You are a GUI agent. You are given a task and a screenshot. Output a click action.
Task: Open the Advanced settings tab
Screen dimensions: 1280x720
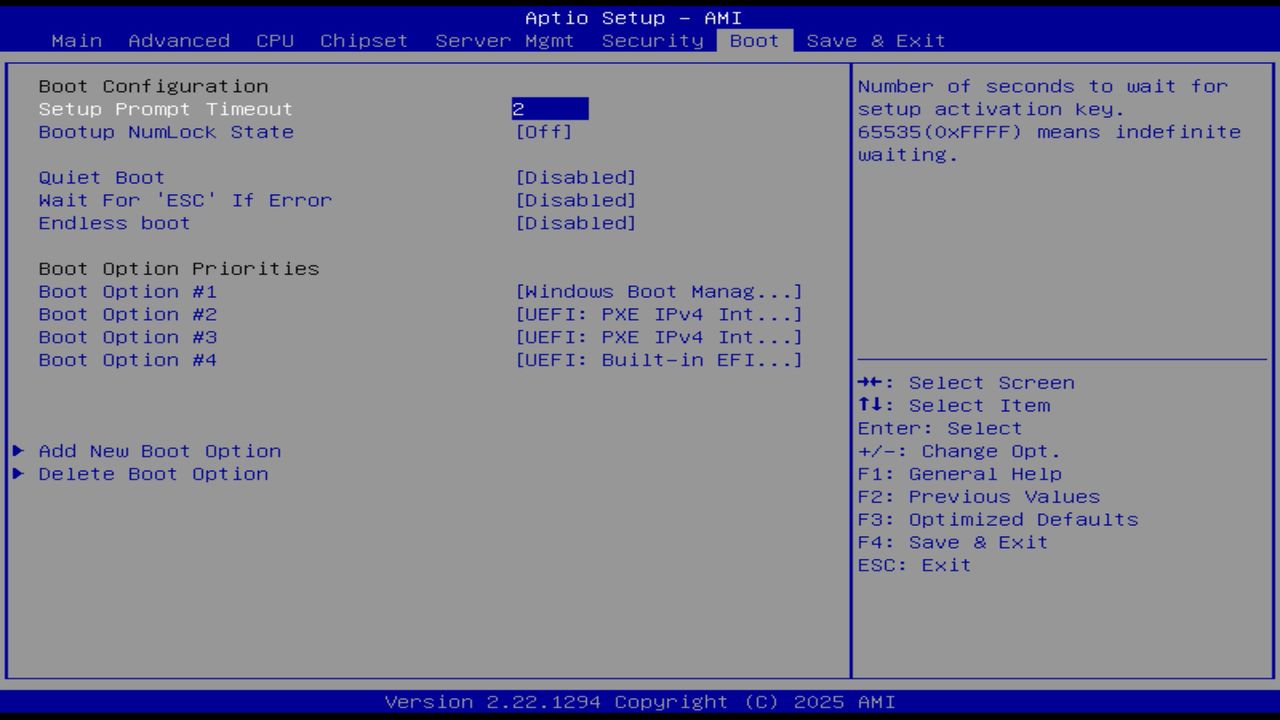pos(178,40)
